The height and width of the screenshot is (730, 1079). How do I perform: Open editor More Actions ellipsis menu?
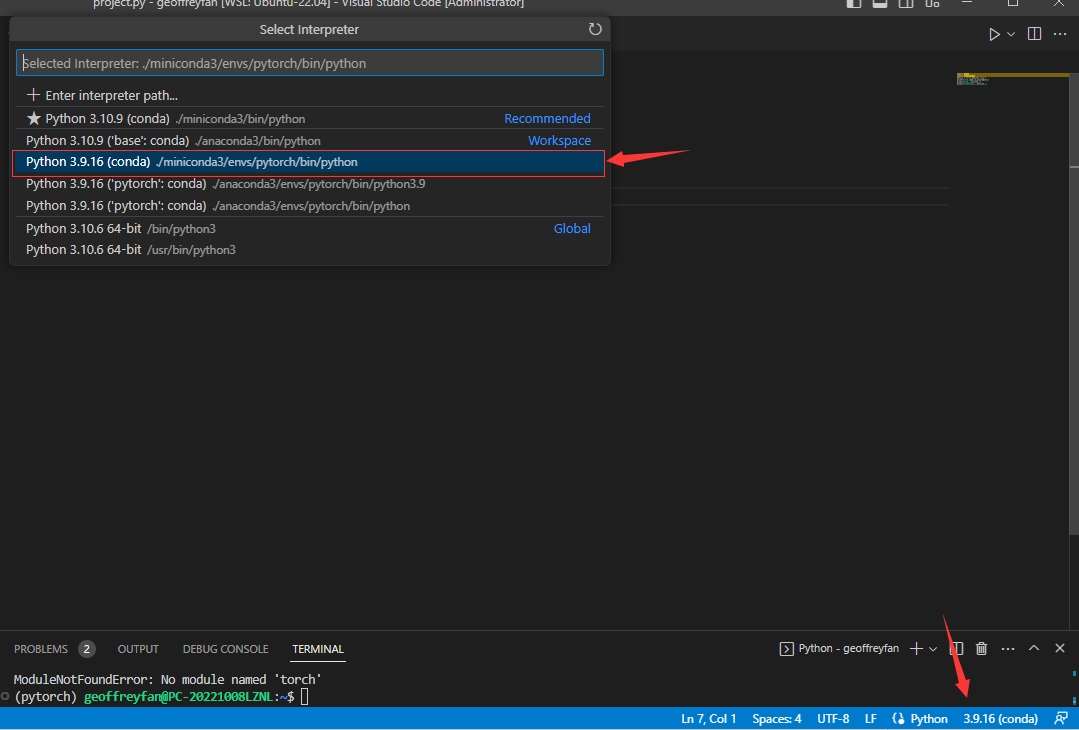pyautogui.click(x=1061, y=34)
